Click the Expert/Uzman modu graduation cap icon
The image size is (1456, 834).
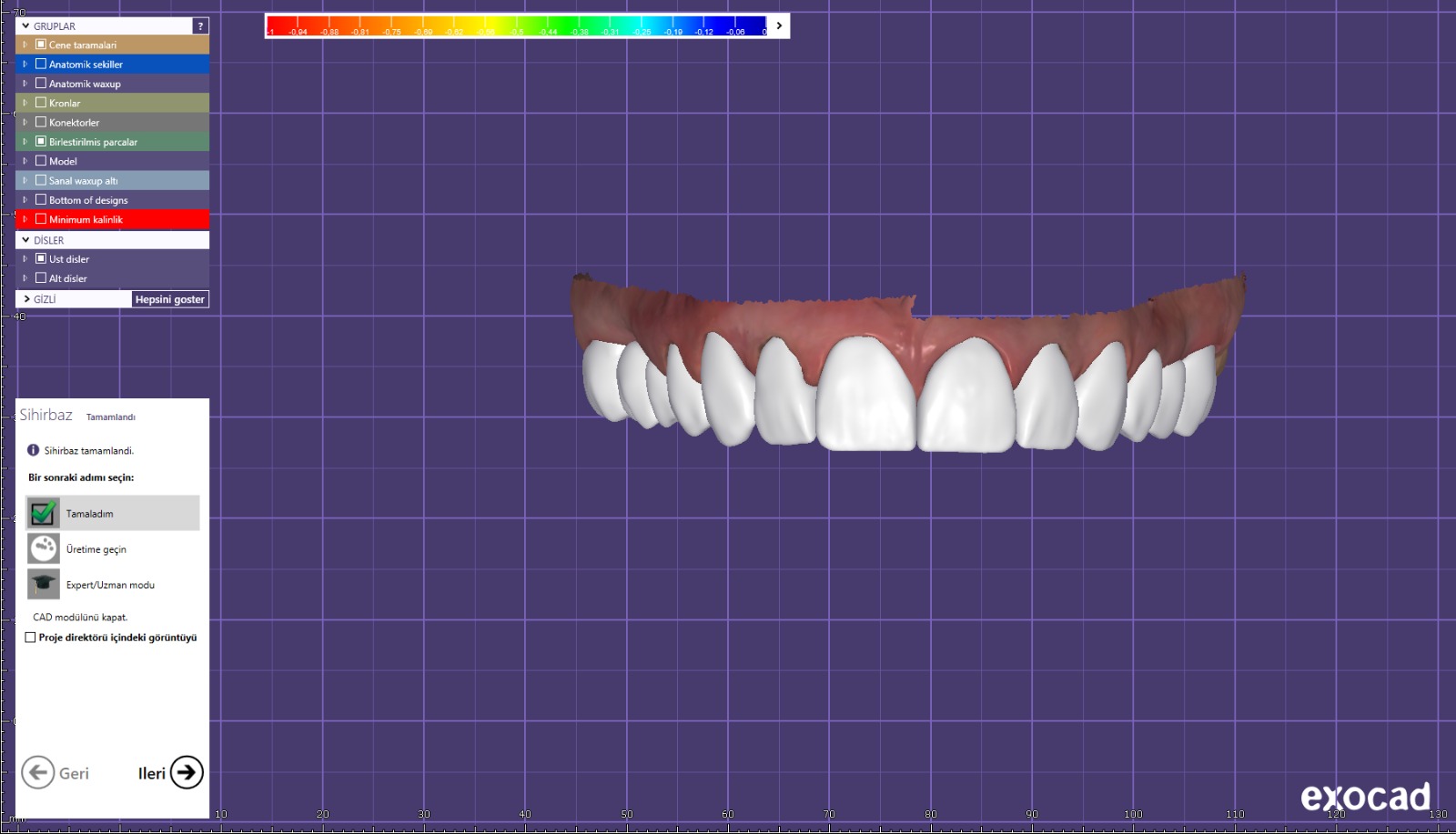[43, 584]
